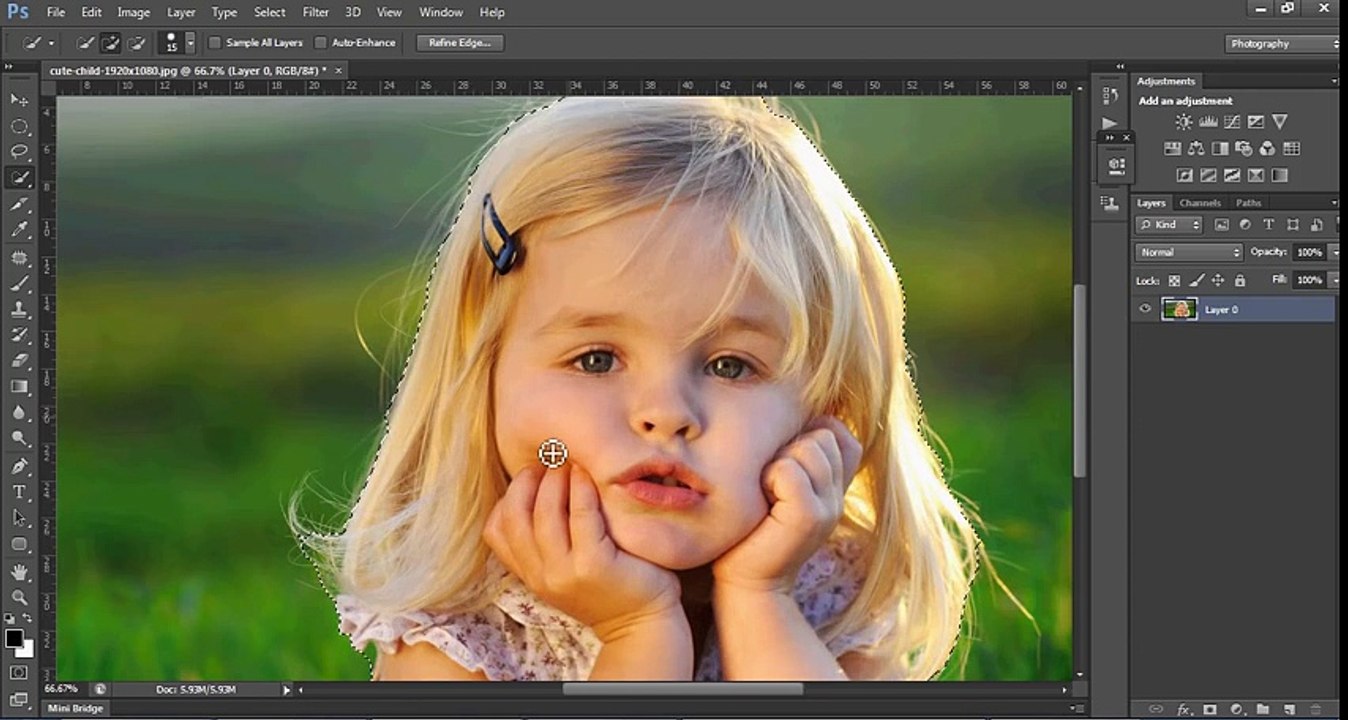Toggle Lock all padlock icon
Image resolution: width=1348 pixels, height=720 pixels.
(1240, 281)
